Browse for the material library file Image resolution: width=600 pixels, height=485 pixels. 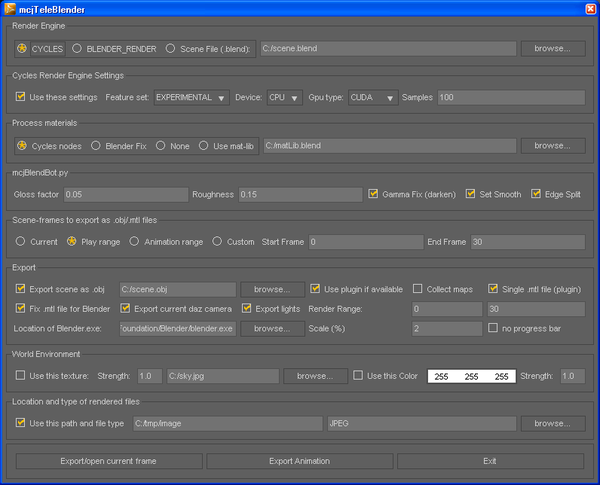pyautogui.click(x=553, y=146)
